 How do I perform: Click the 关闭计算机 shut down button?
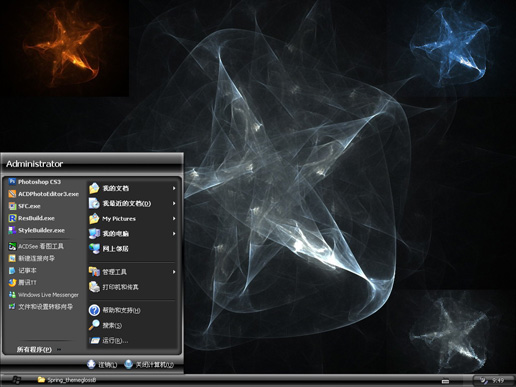[149, 365]
